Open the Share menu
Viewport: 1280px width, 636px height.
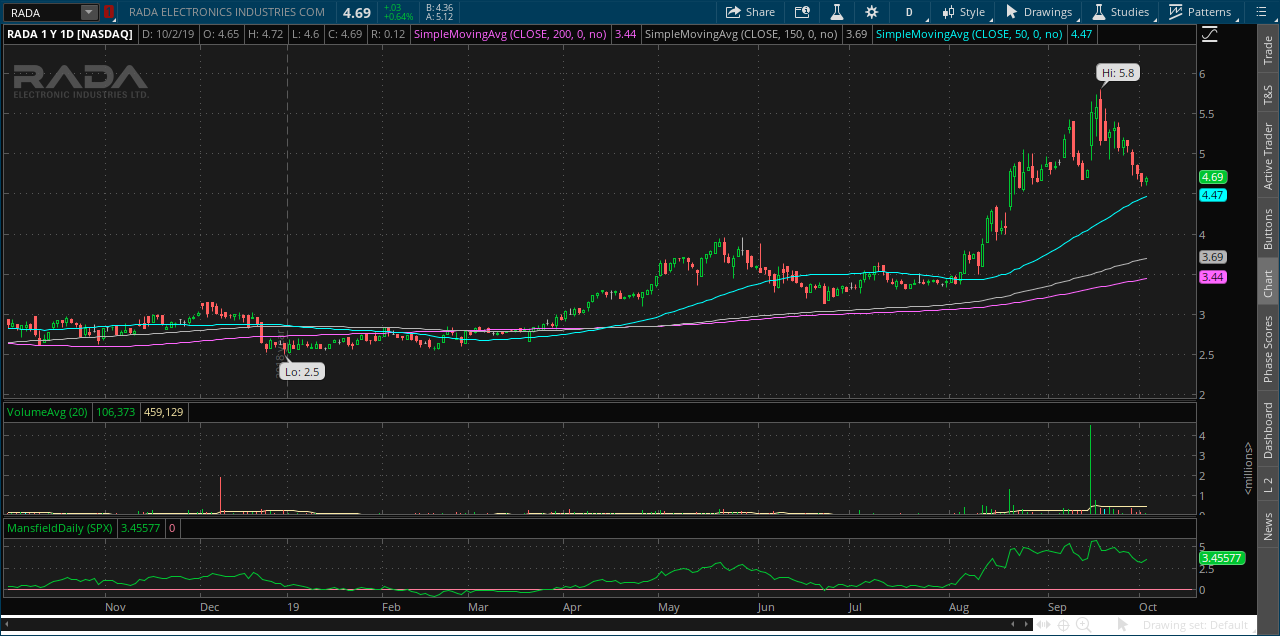tap(750, 12)
